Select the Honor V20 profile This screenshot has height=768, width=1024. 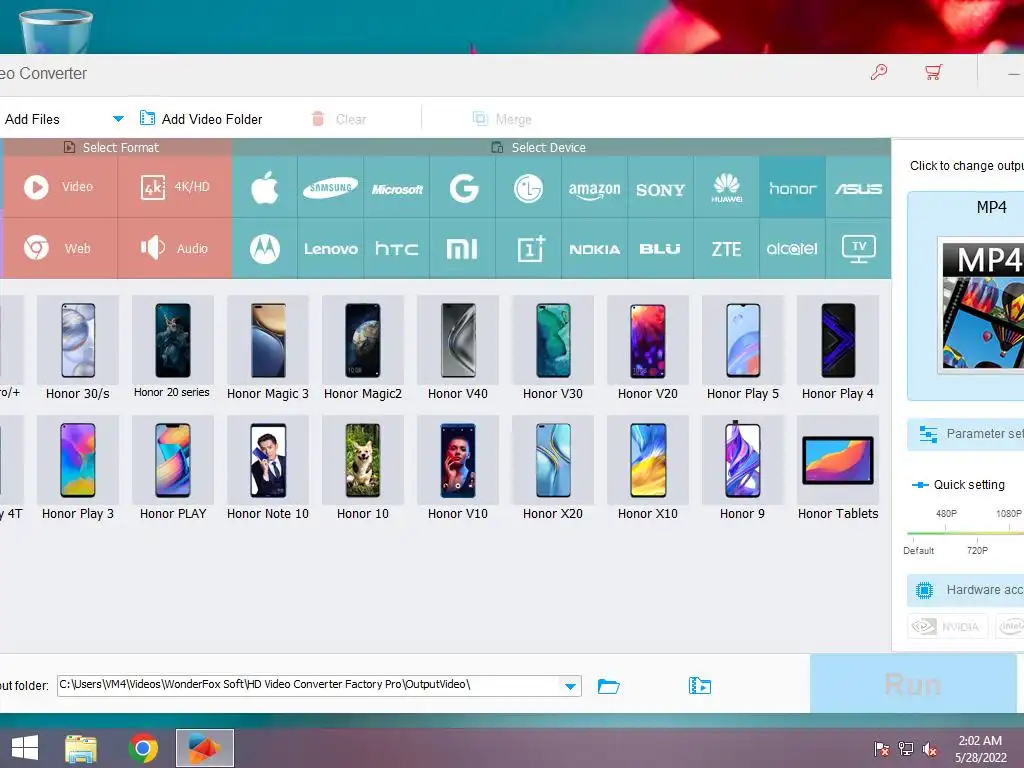point(648,347)
